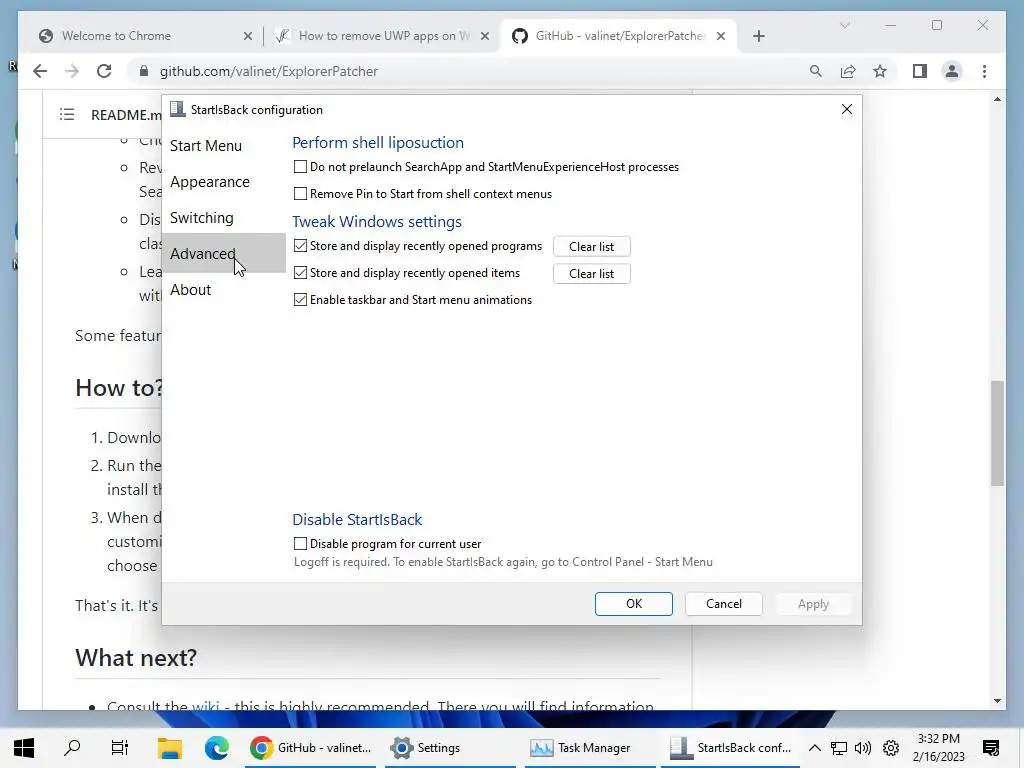Click the taskbar clock and date
Viewport: 1024px width, 768px height.
pos(938,748)
